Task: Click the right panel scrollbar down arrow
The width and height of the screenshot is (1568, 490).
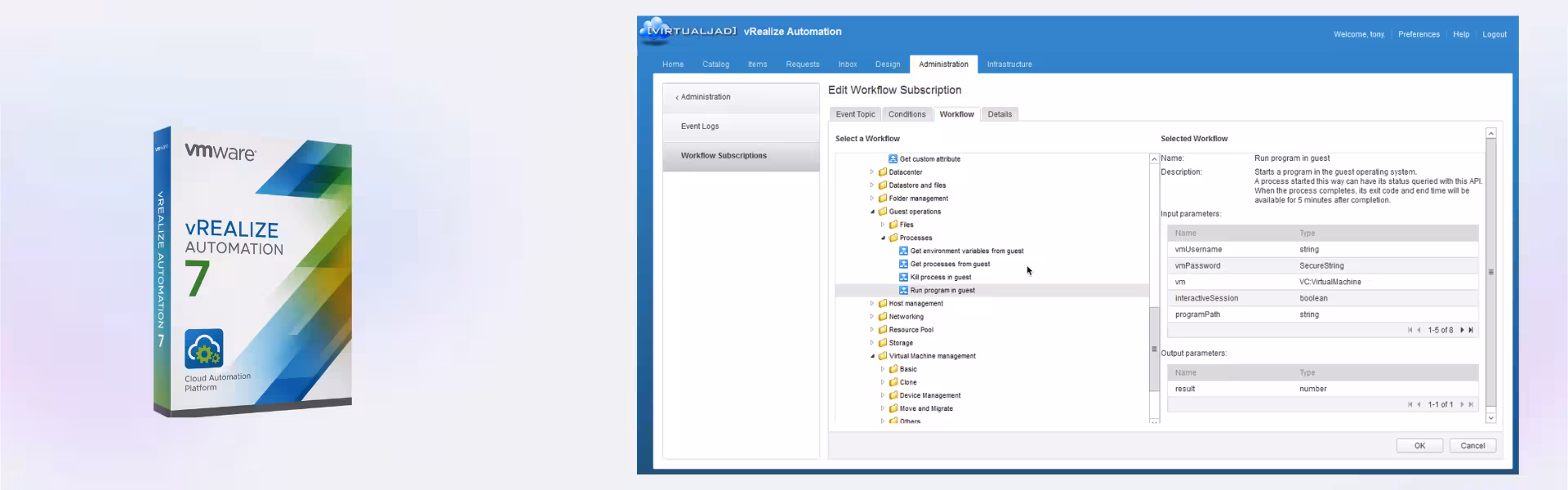Action: (1490, 417)
